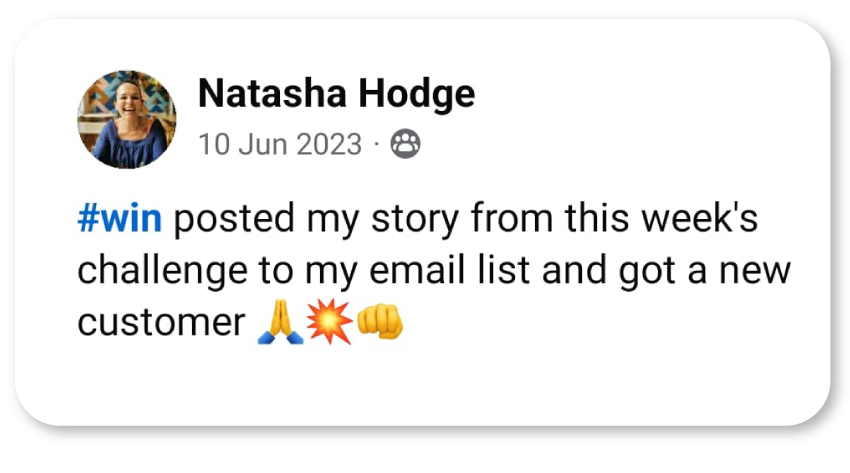Image resolution: width=850 pixels, height=473 pixels.
Task: Click the word "story" in the post
Action: point(415,219)
